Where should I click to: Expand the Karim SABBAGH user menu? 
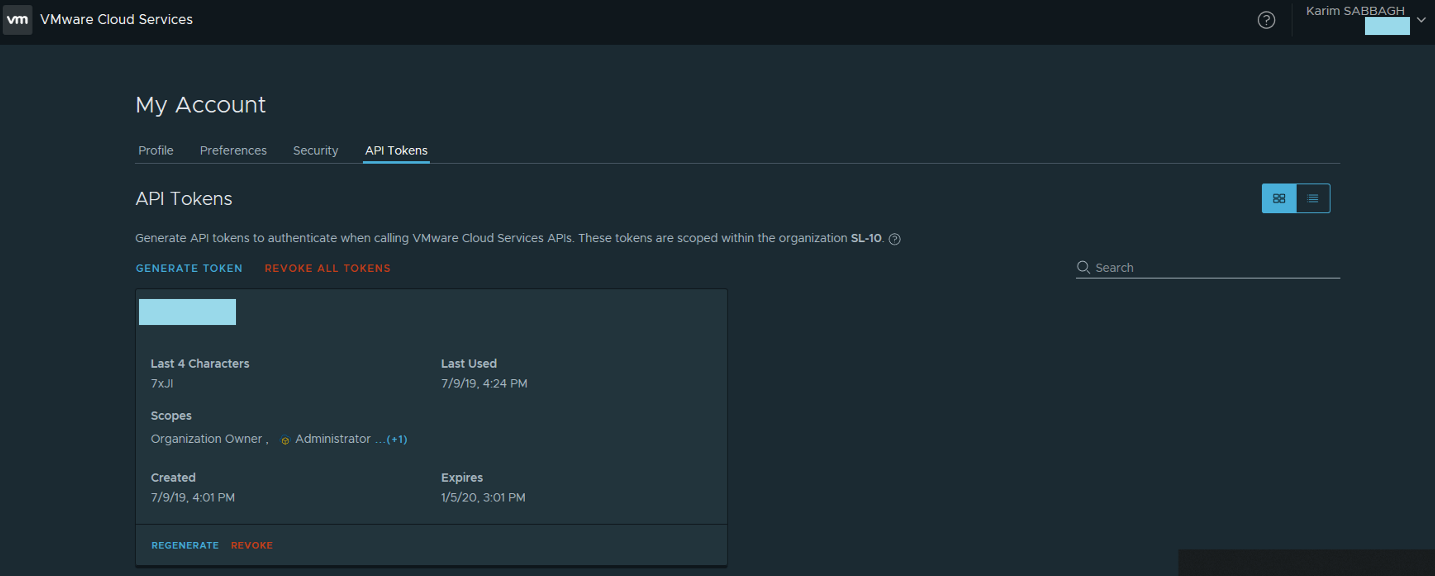[x=1421, y=19]
